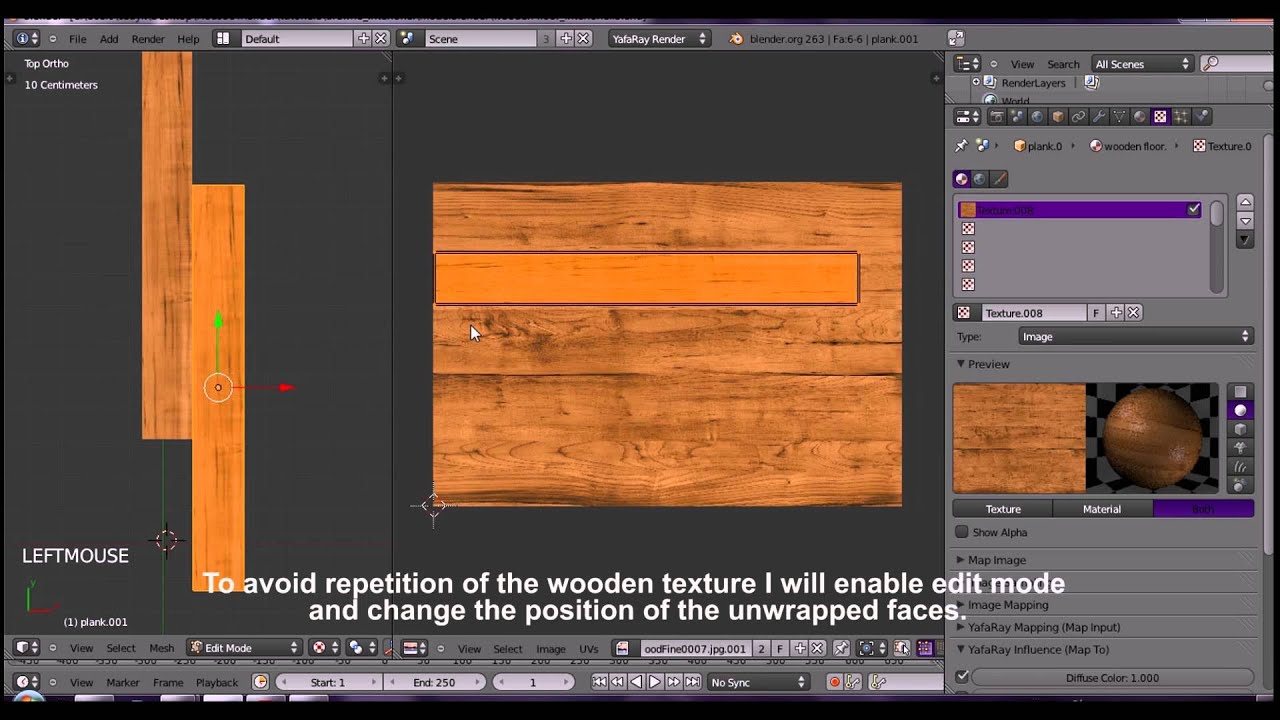The height and width of the screenshot is (720, 1280).
Task: Toggle the record auto-keyframe button in timeline
Action: [834, 682]
